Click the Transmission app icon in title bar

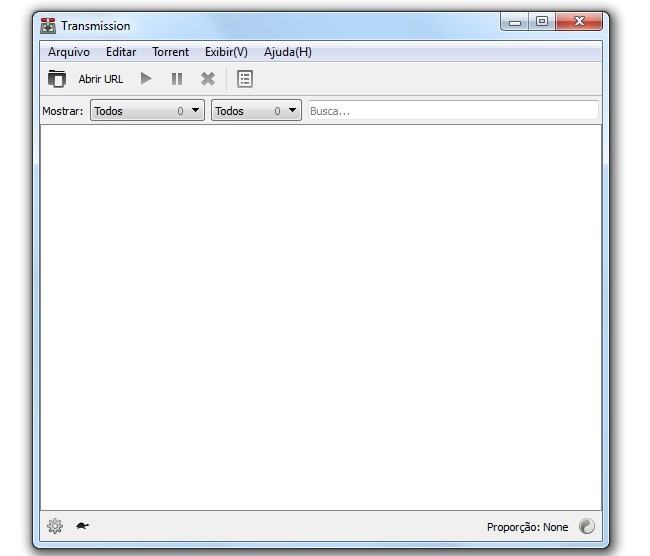click(48, 26)
